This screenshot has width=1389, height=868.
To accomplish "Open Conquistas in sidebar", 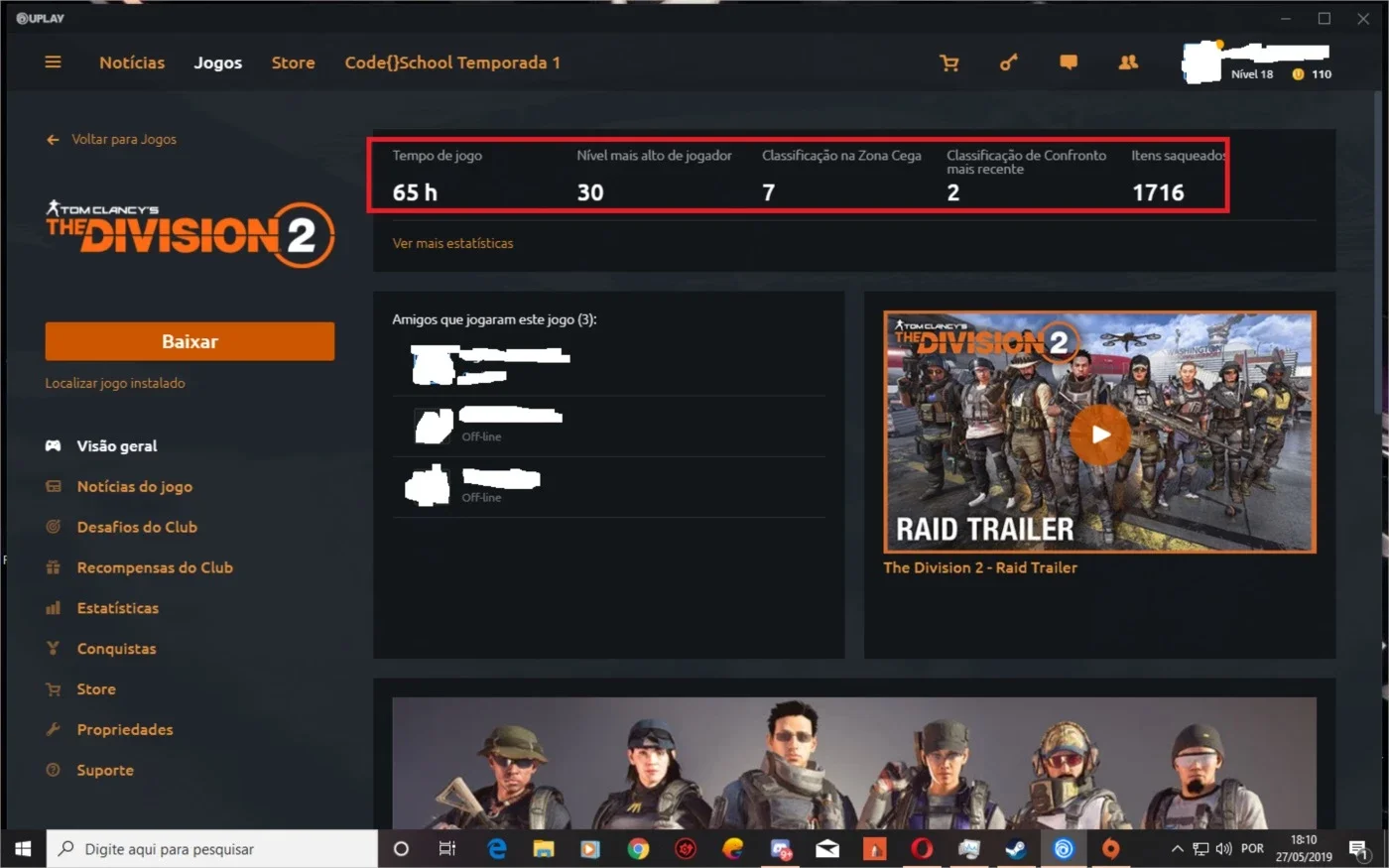I will click(117, 649).
